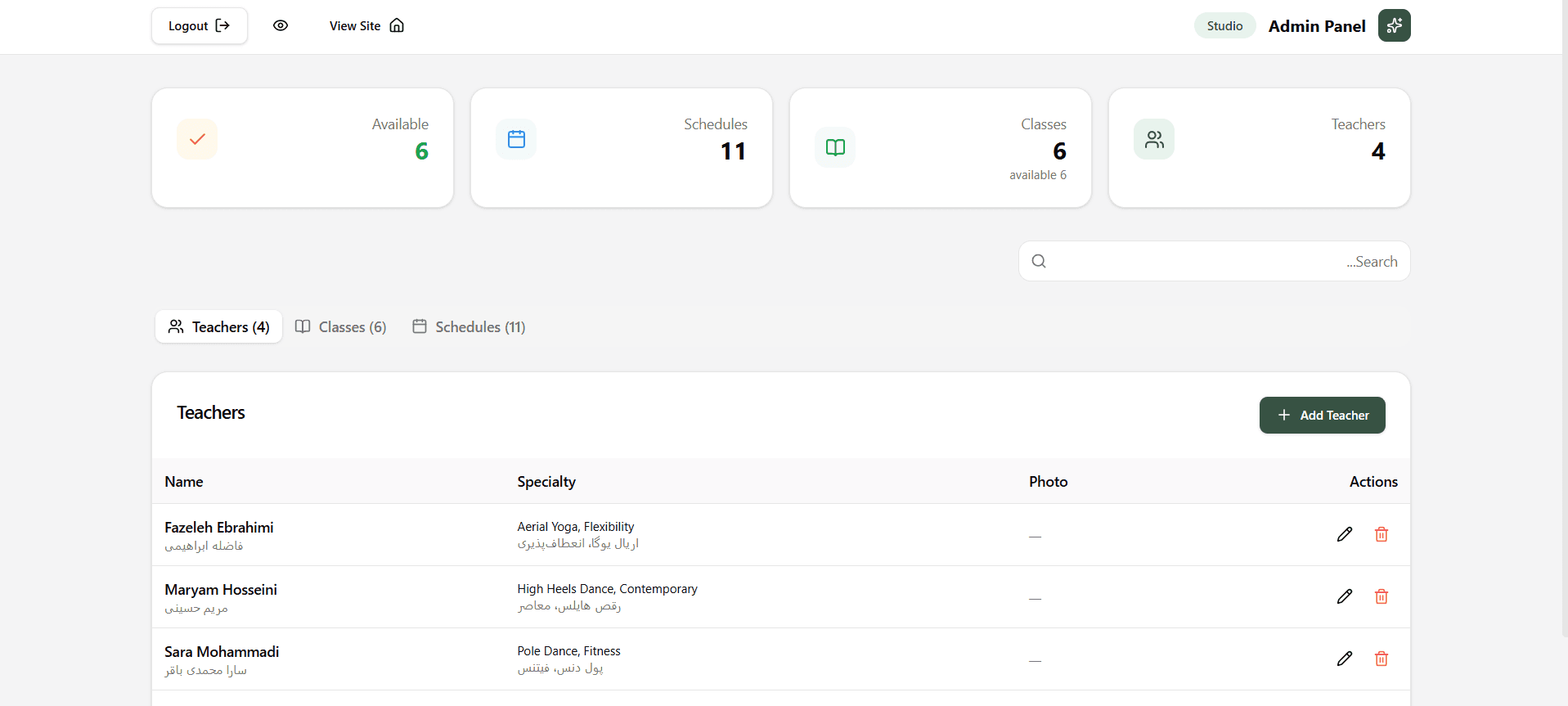Click the people icon on Teachers card

tap(1154, 139)
